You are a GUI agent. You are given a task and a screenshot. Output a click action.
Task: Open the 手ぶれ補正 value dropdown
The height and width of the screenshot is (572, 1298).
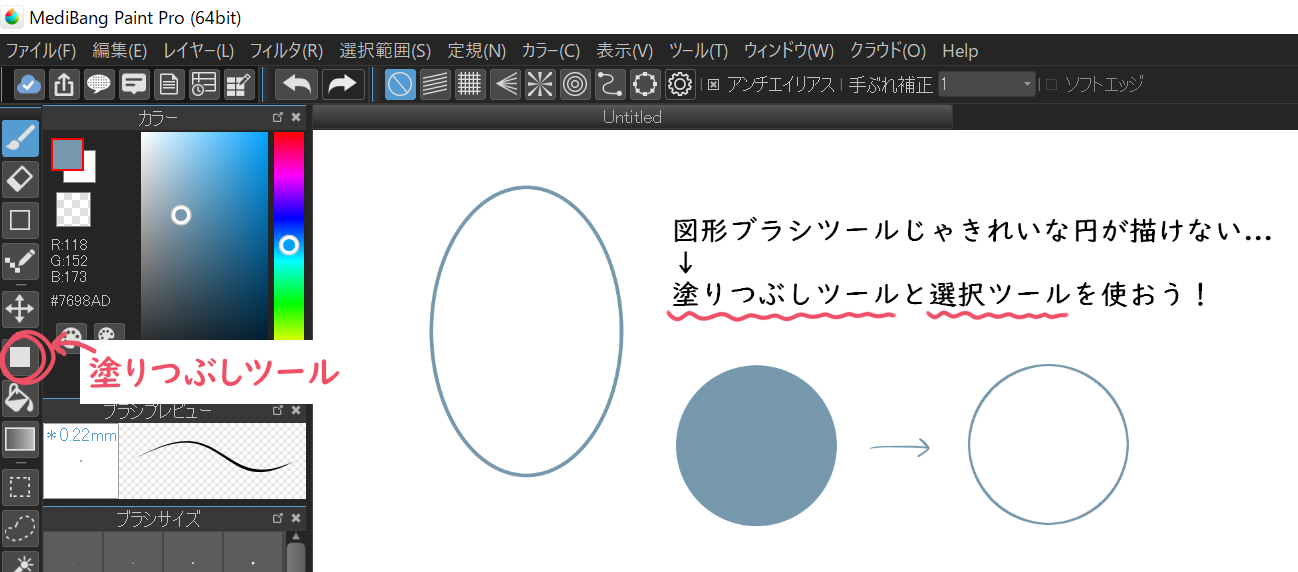[x=1027, y=85]
